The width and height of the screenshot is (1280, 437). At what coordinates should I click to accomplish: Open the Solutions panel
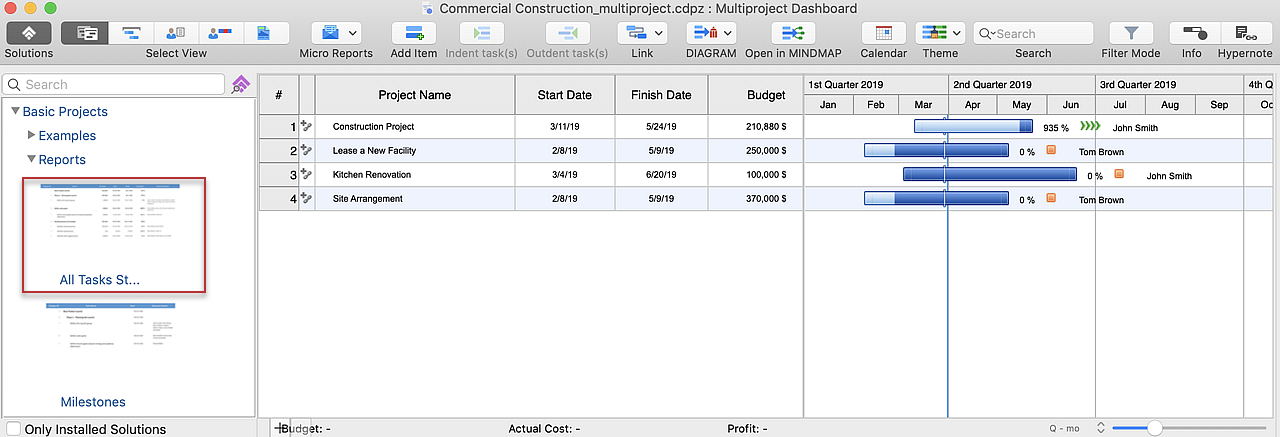[29, 33]
